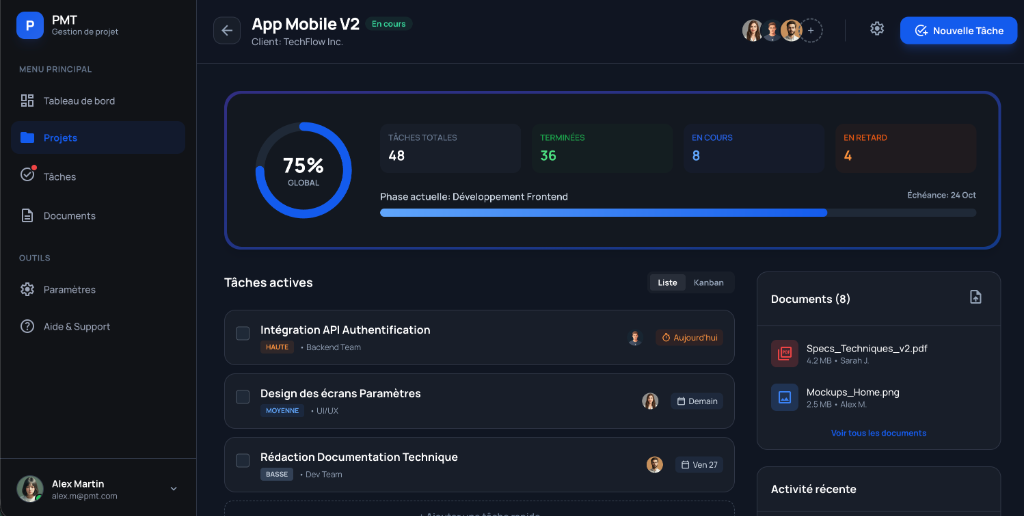The height and width of the screenshot is (516, 1024).
Task: Open the Ven 27 due date picker
Action: (x=699, y=465)
